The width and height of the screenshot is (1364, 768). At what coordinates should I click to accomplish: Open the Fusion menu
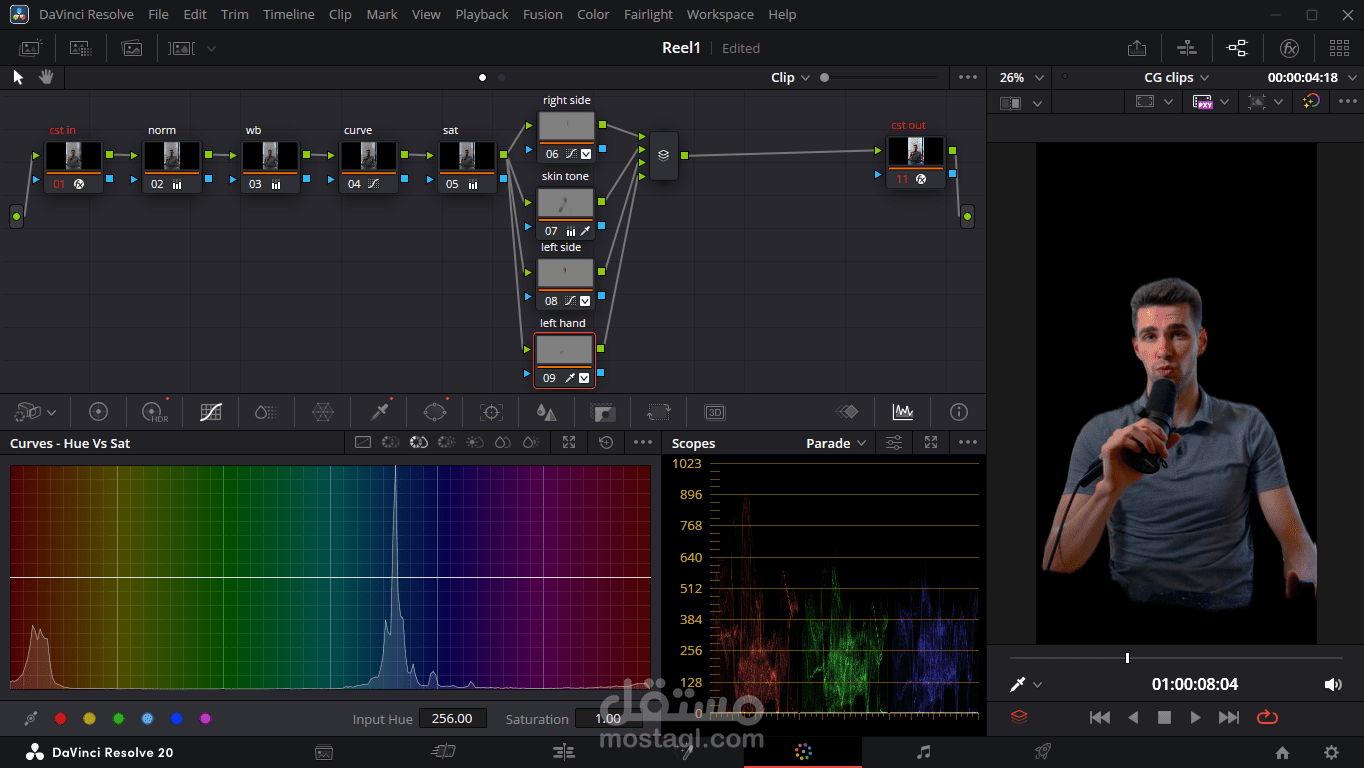(543, 14)
